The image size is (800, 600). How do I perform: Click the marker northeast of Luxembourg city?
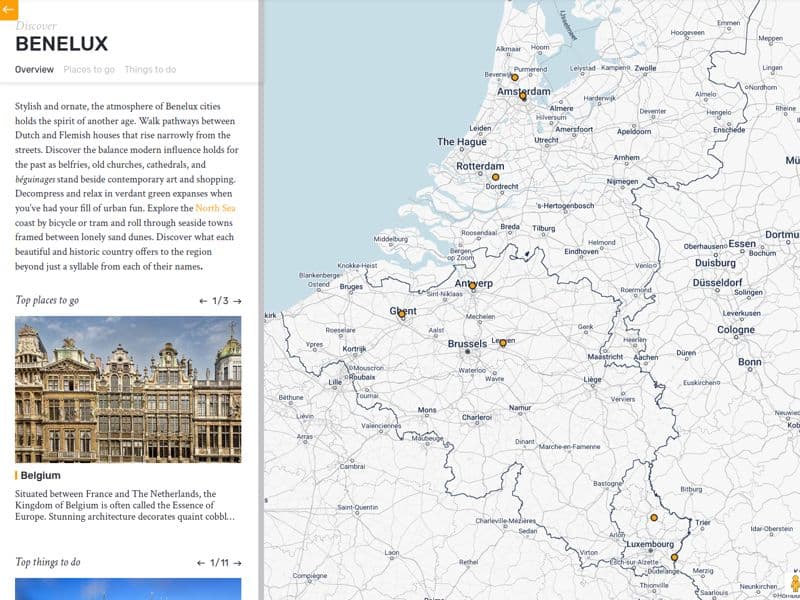coord(654,517)
